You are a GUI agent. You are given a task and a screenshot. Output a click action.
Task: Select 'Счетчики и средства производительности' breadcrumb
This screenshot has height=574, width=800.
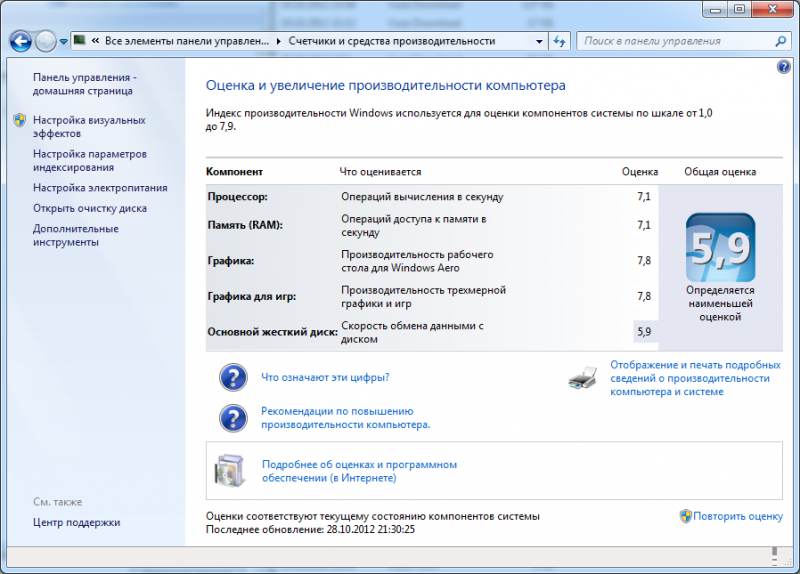point(392,41)
